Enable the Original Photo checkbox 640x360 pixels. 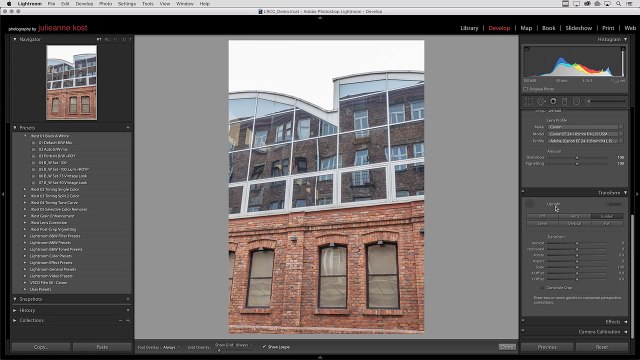click(x=526, y=89)
